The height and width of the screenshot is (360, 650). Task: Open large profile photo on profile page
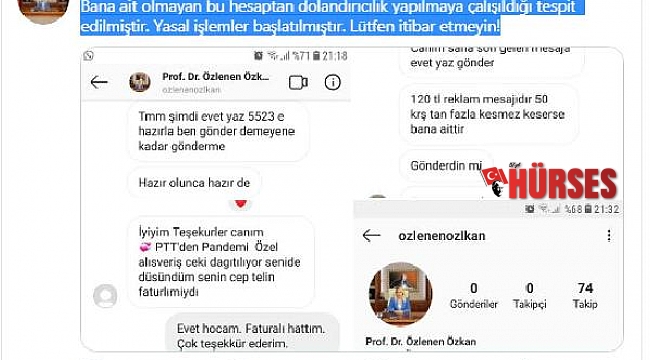[400, 294]
